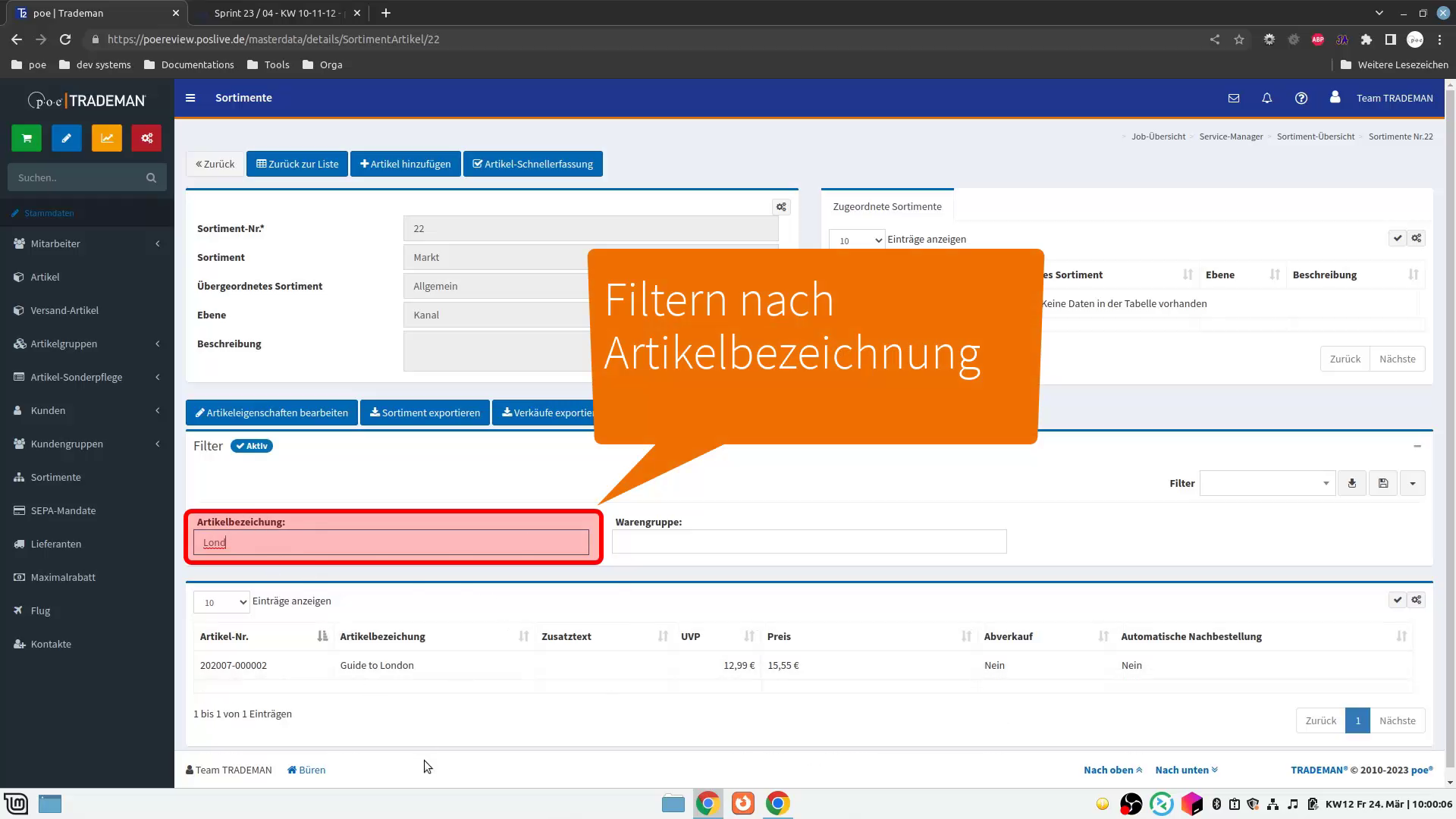Image resolution: width=1456 pixels, height=819 pixels.
Task: Change Zugeordnete Sortimente entries-per-page dropdown
Action: (857, 240)
